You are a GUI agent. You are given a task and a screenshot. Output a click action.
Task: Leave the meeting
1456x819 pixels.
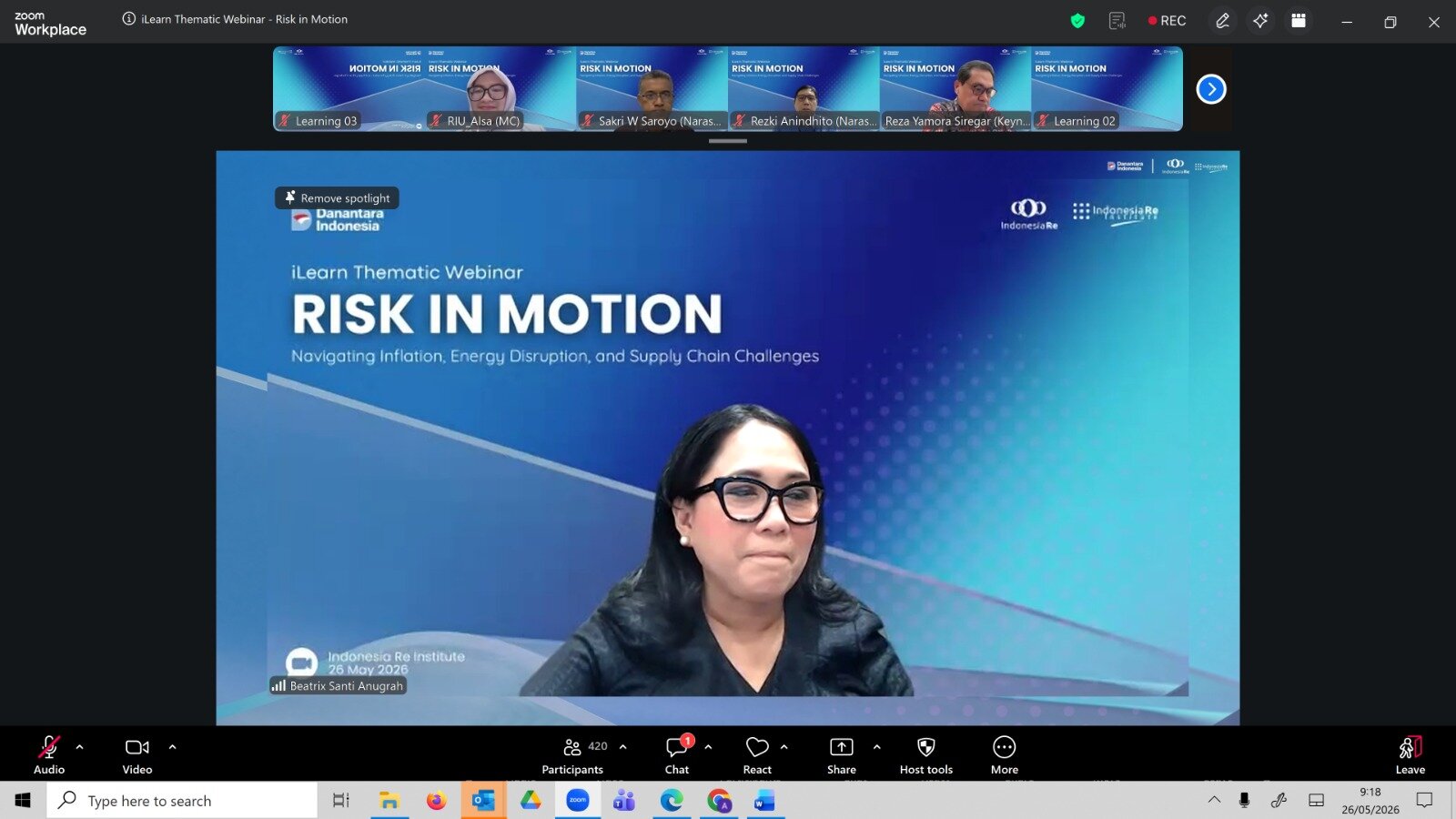click(1410, 755)
